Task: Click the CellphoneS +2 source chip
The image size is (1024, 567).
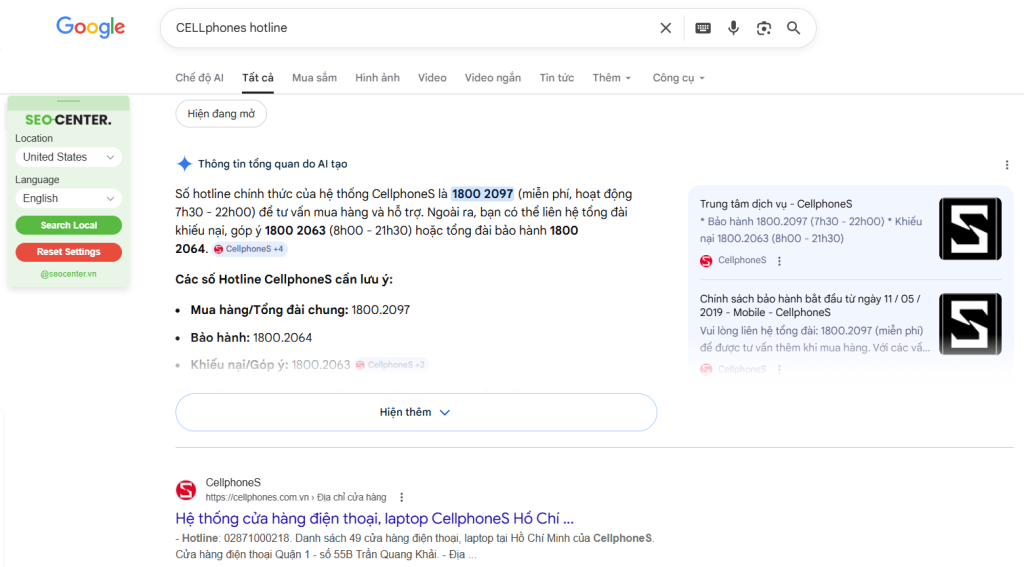Action: click(x=391, y=364)
